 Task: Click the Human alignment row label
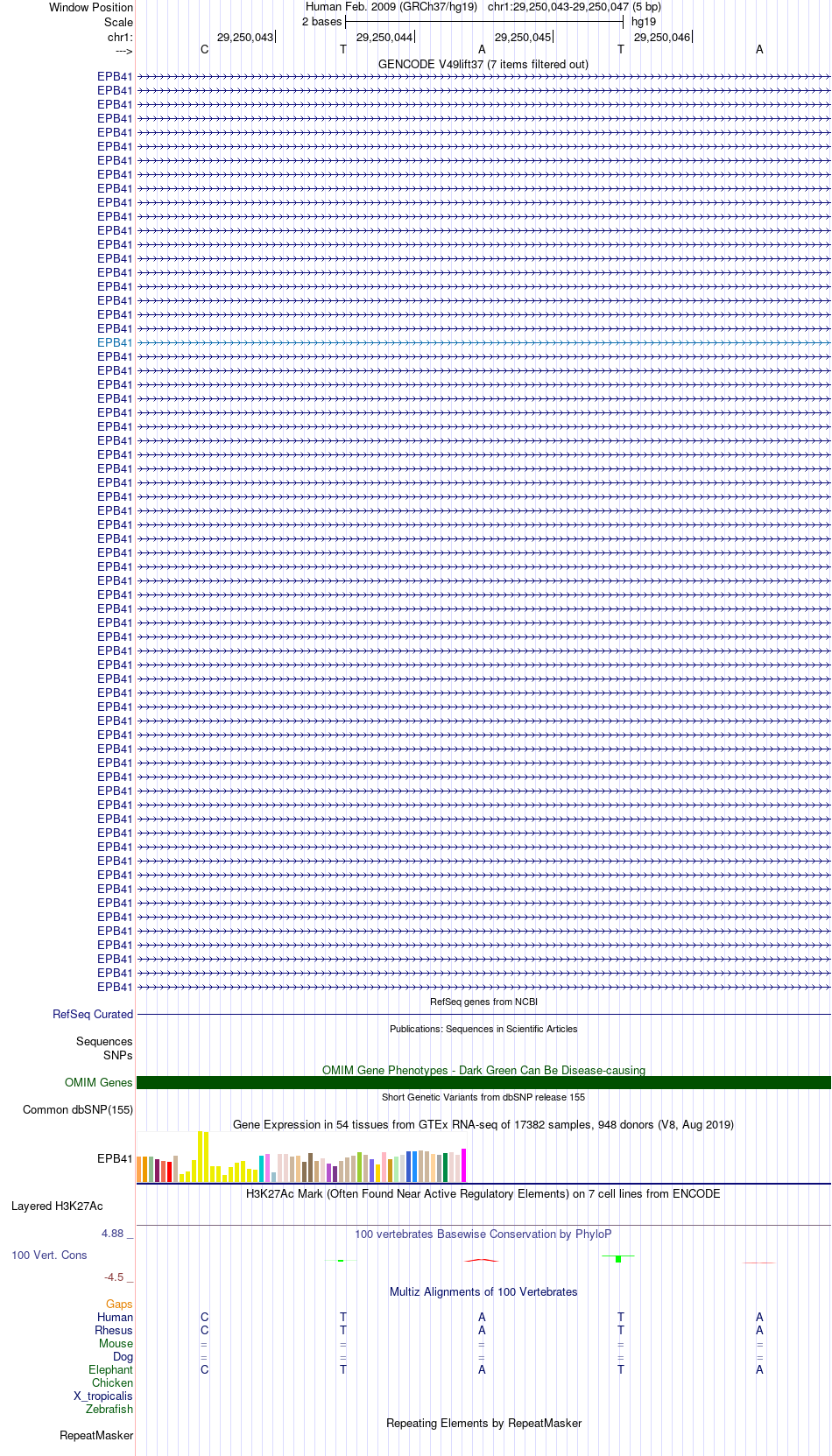click(x=116, y=1318)
